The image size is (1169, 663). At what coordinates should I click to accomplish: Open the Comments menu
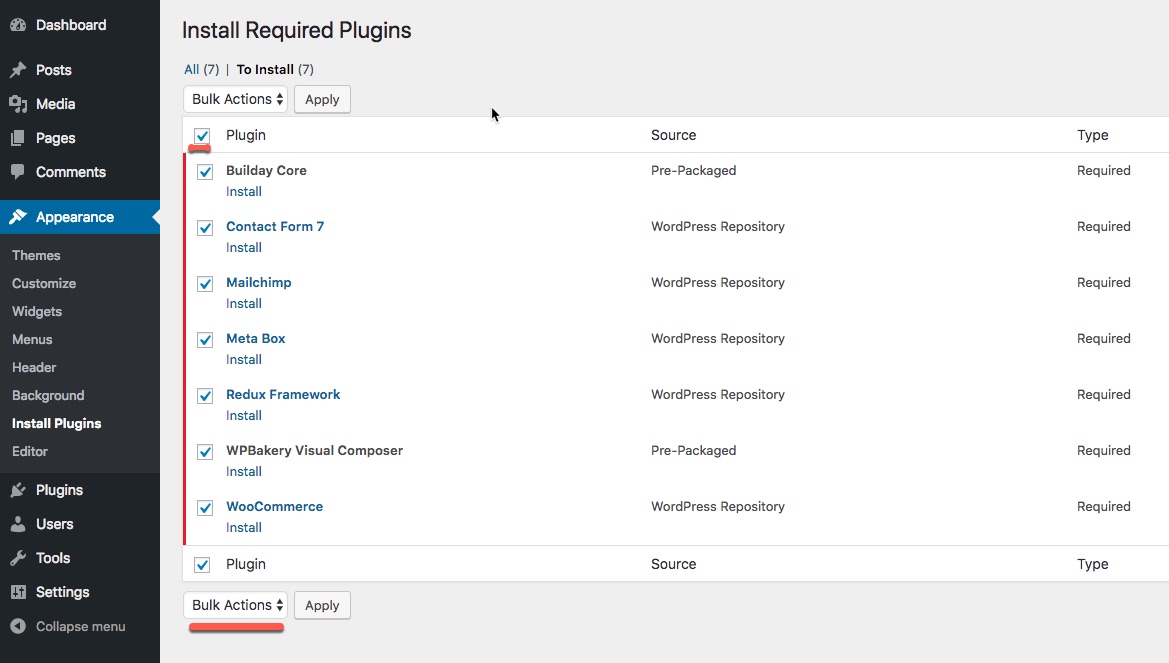(71, 172)
